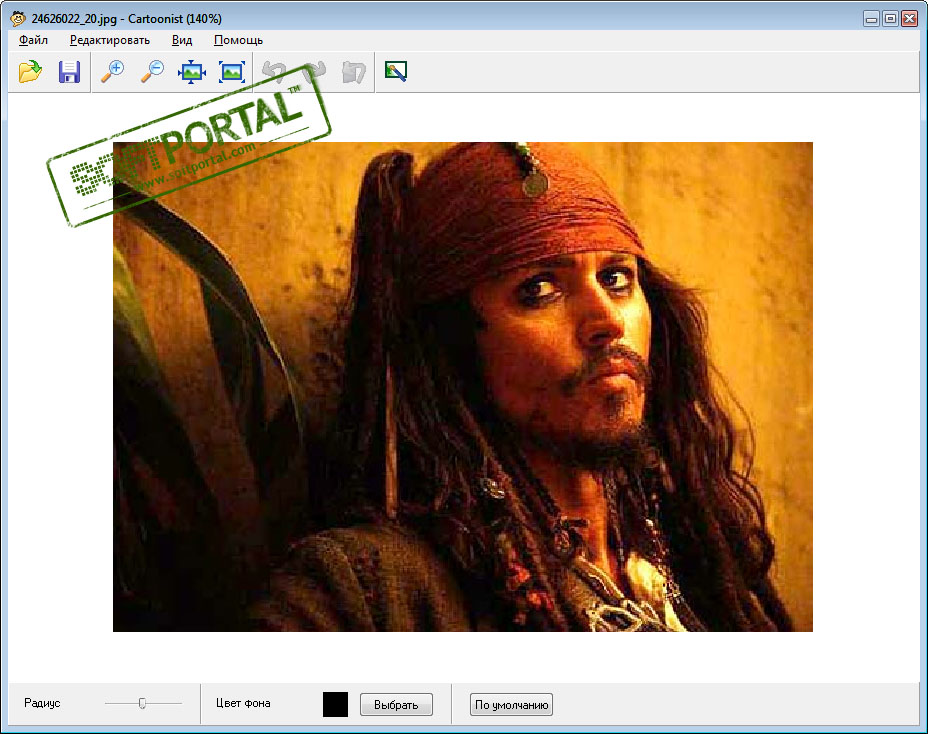Click the Радиус label
Screen dimensions: 928x734
tap(42, 703)
